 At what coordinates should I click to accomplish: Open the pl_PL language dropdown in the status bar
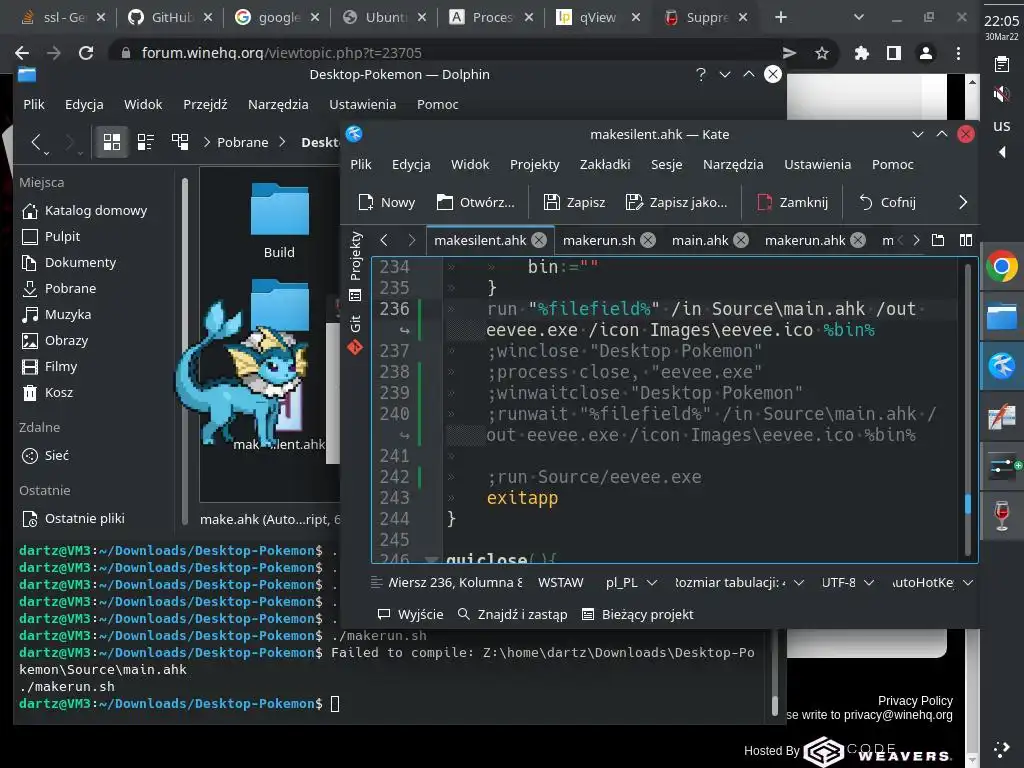[631, 583]
